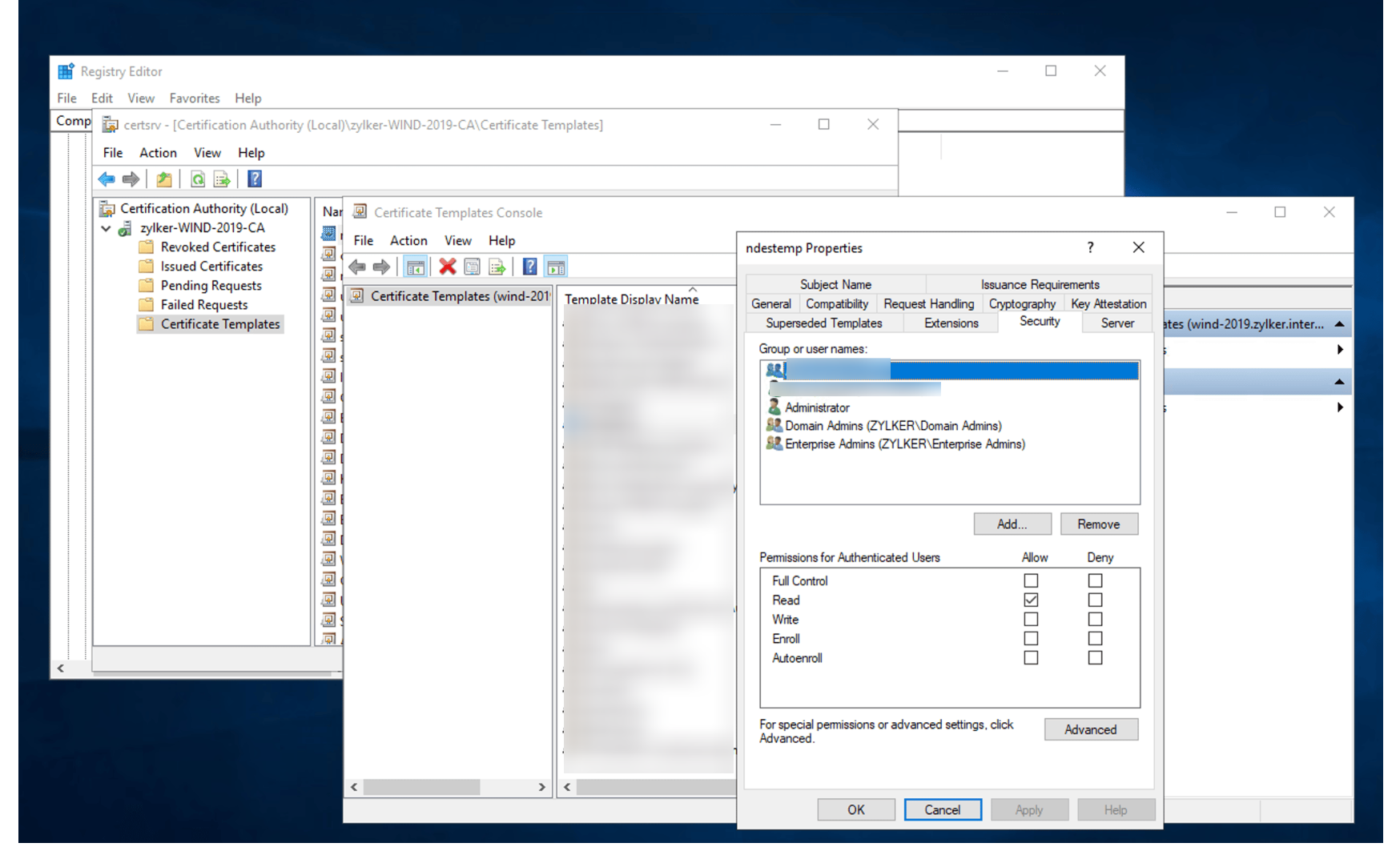This screenshot has height=851, width=1400.
Task: Confirm ndestemp Properties with OK
Action: point(856,810)
